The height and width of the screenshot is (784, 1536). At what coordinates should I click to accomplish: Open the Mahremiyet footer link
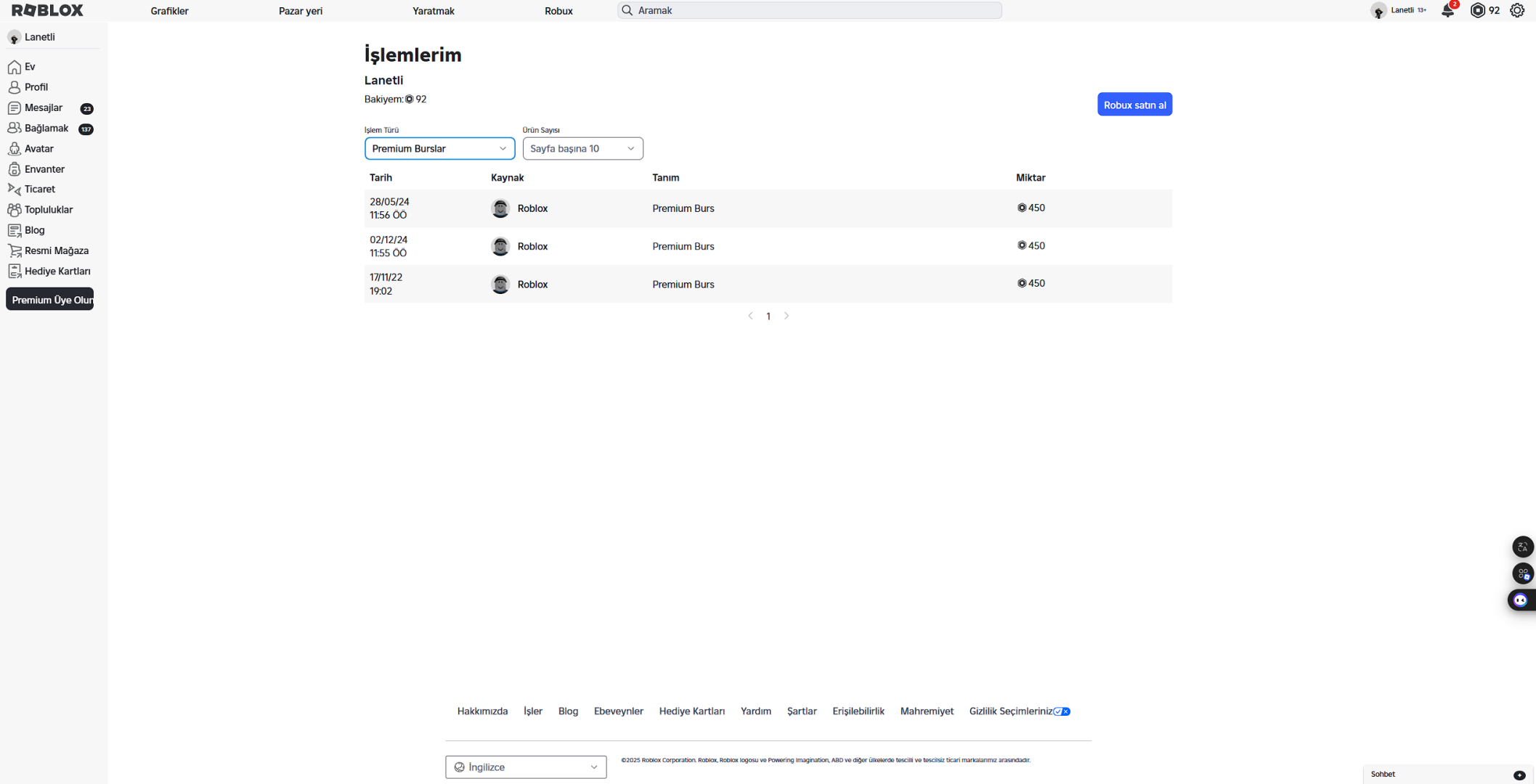pos(927,711)
